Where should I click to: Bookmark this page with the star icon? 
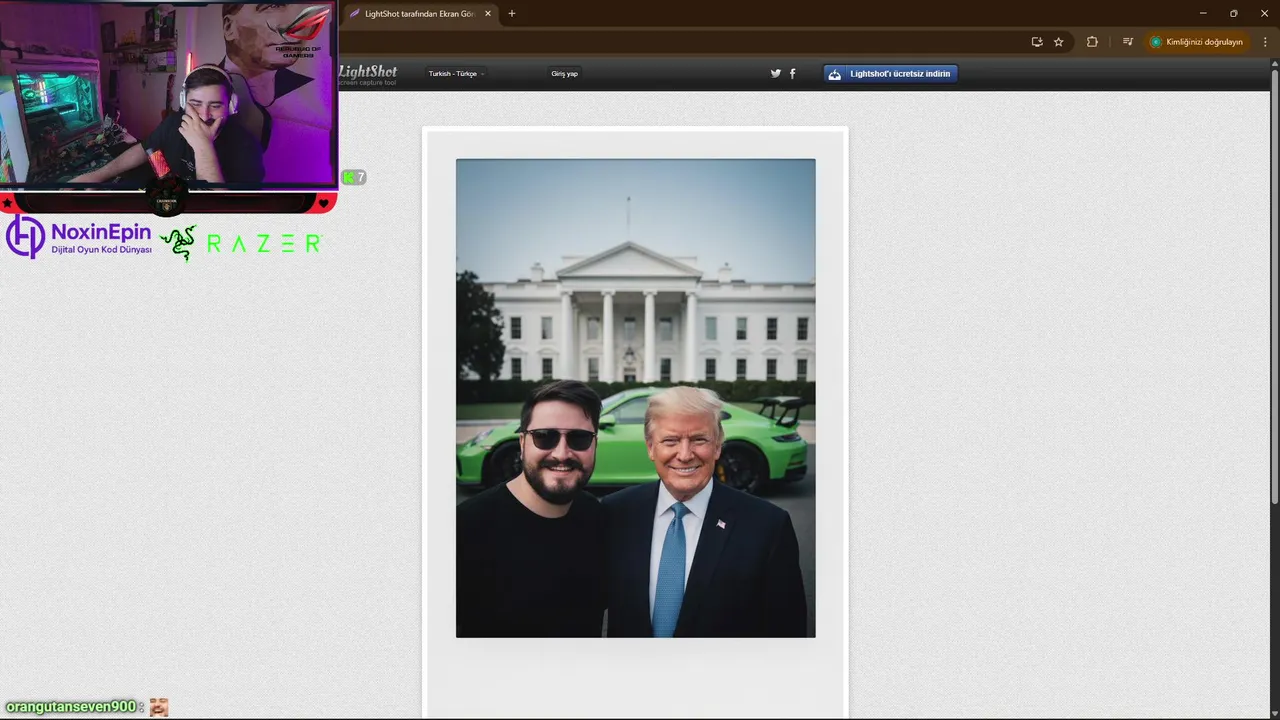(x=1059, y=42)
